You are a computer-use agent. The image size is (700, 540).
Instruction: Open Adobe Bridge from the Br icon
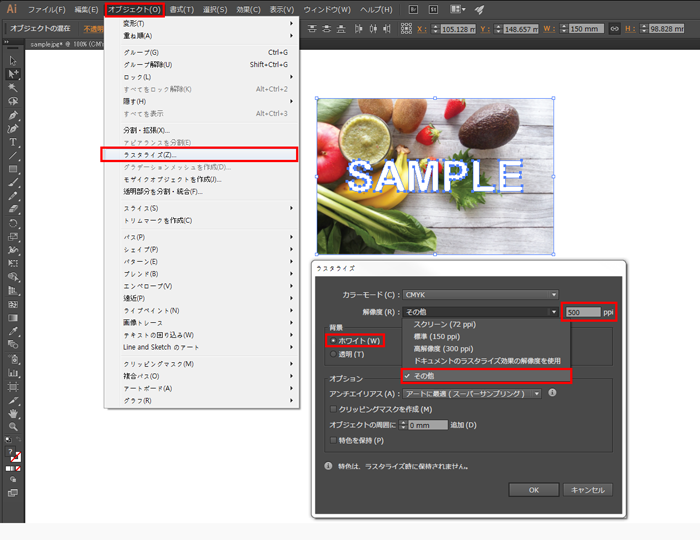(414, 9)
